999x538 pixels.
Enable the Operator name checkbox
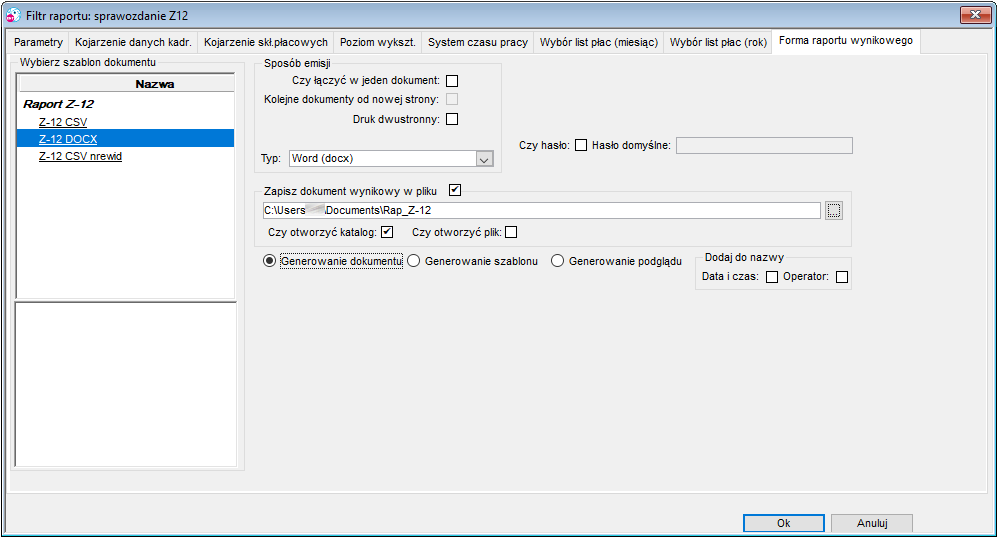coord(842,277)
